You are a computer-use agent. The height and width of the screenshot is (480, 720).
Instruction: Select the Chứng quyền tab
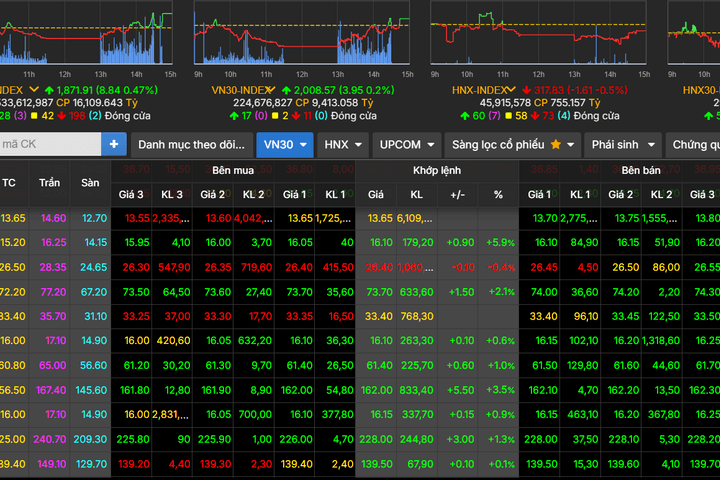(693, 145)
